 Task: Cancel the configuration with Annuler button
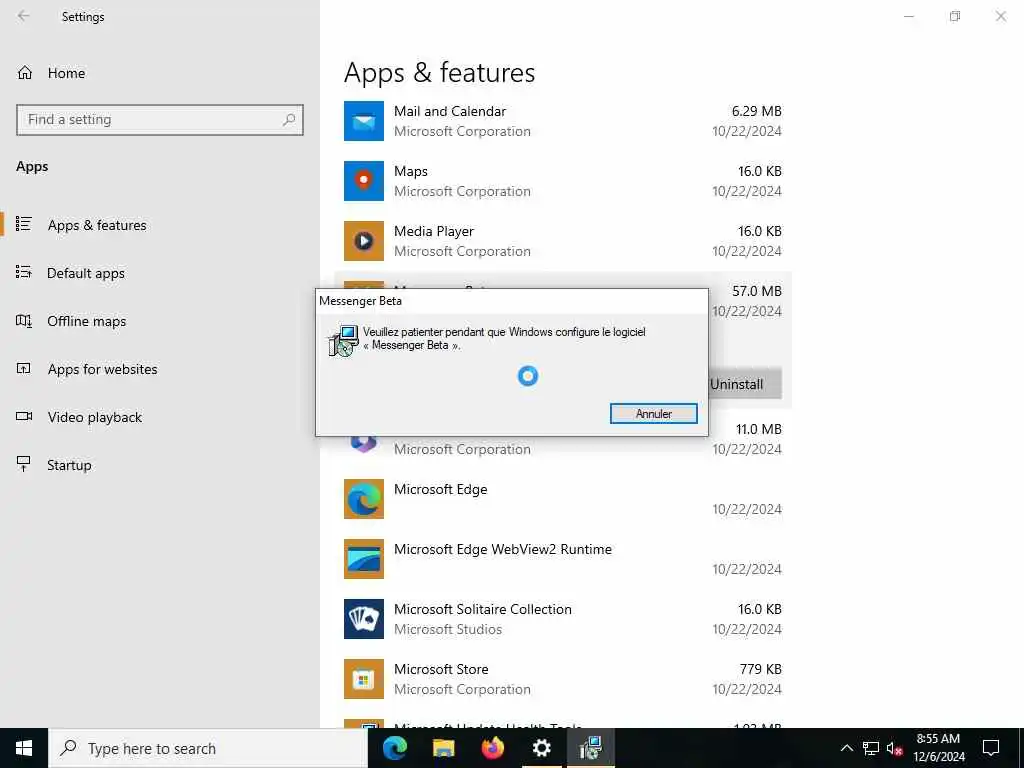click(654, 413)
